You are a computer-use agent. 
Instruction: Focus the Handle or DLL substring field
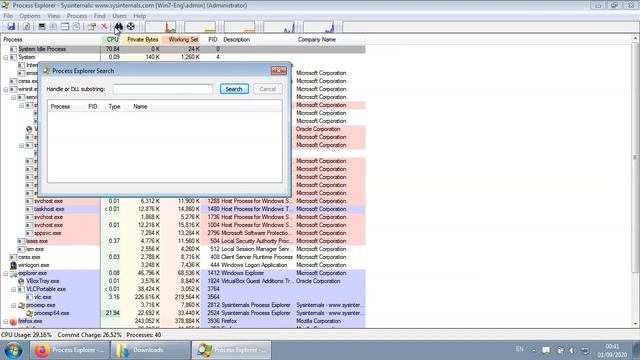[x=163, y=89]
